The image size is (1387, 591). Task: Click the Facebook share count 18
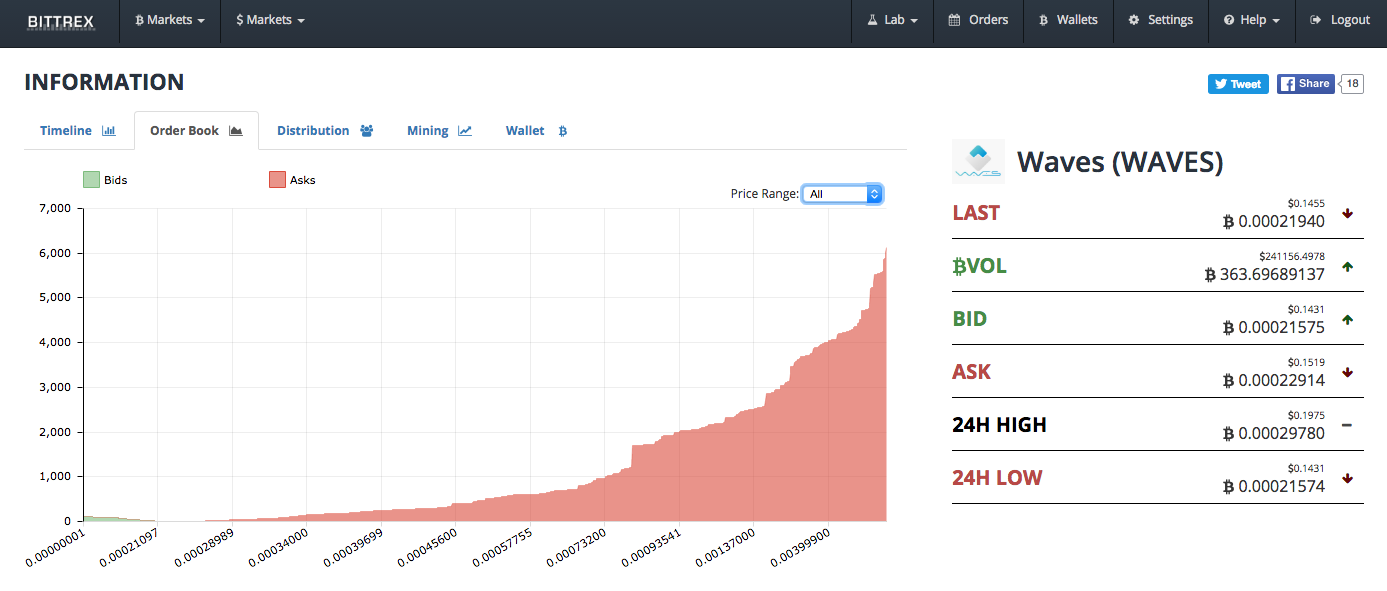tap(1352, 84)
